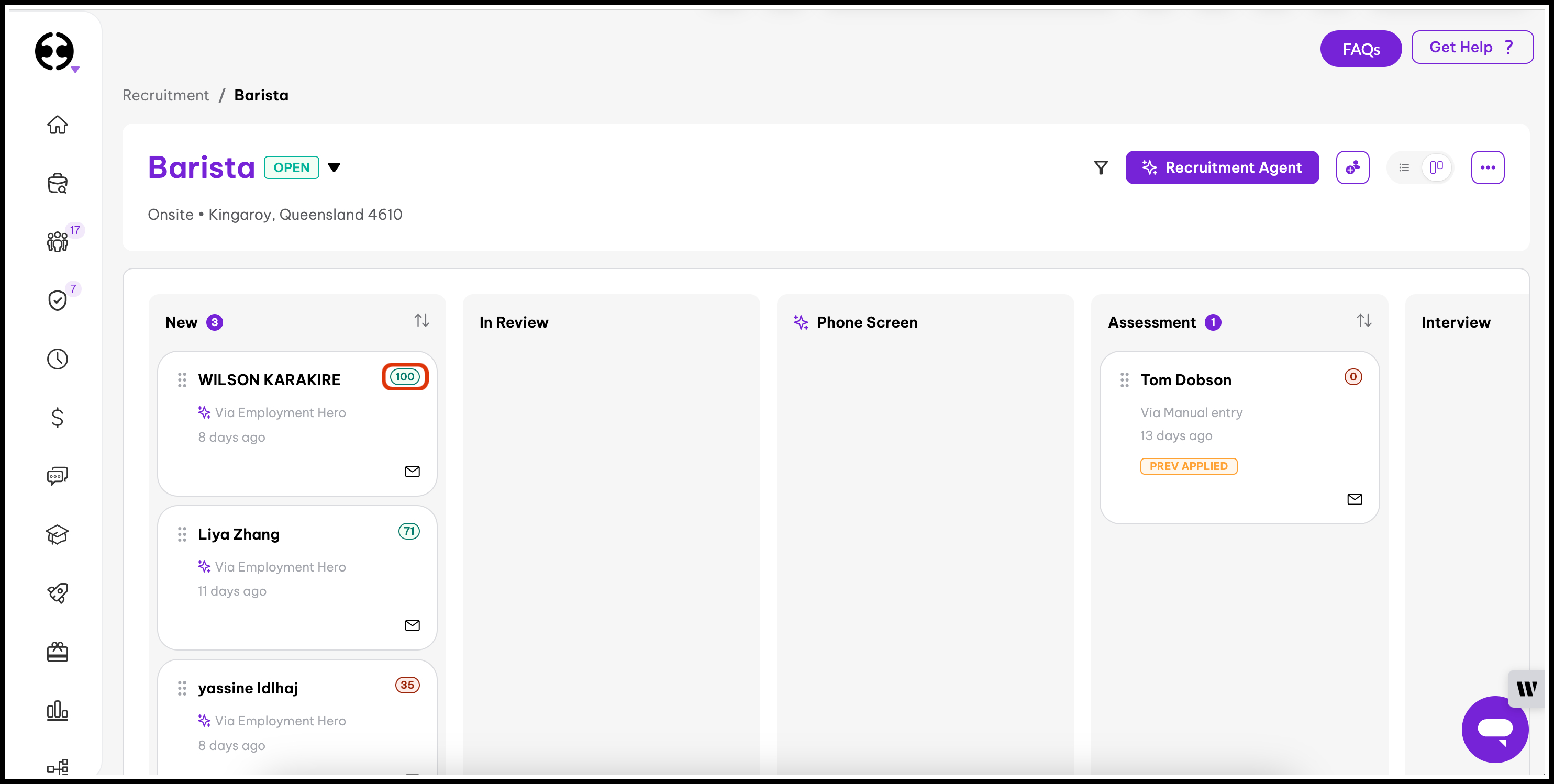Open the Home icon in sidebar
The width and height of the screenshot is (1554, 784).
[x=57, y=125]
